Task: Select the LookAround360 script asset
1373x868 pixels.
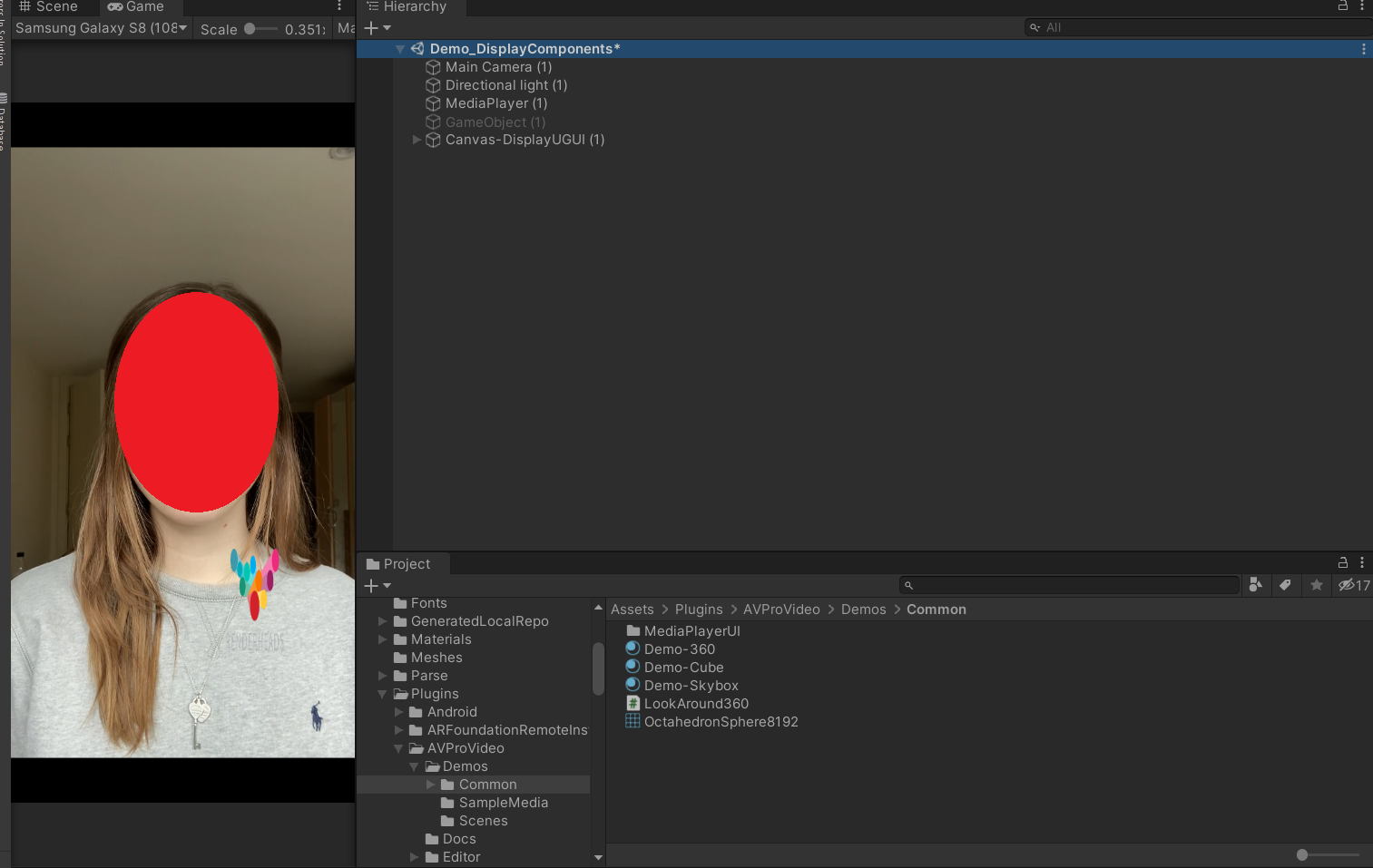Action: click(696, 703)
